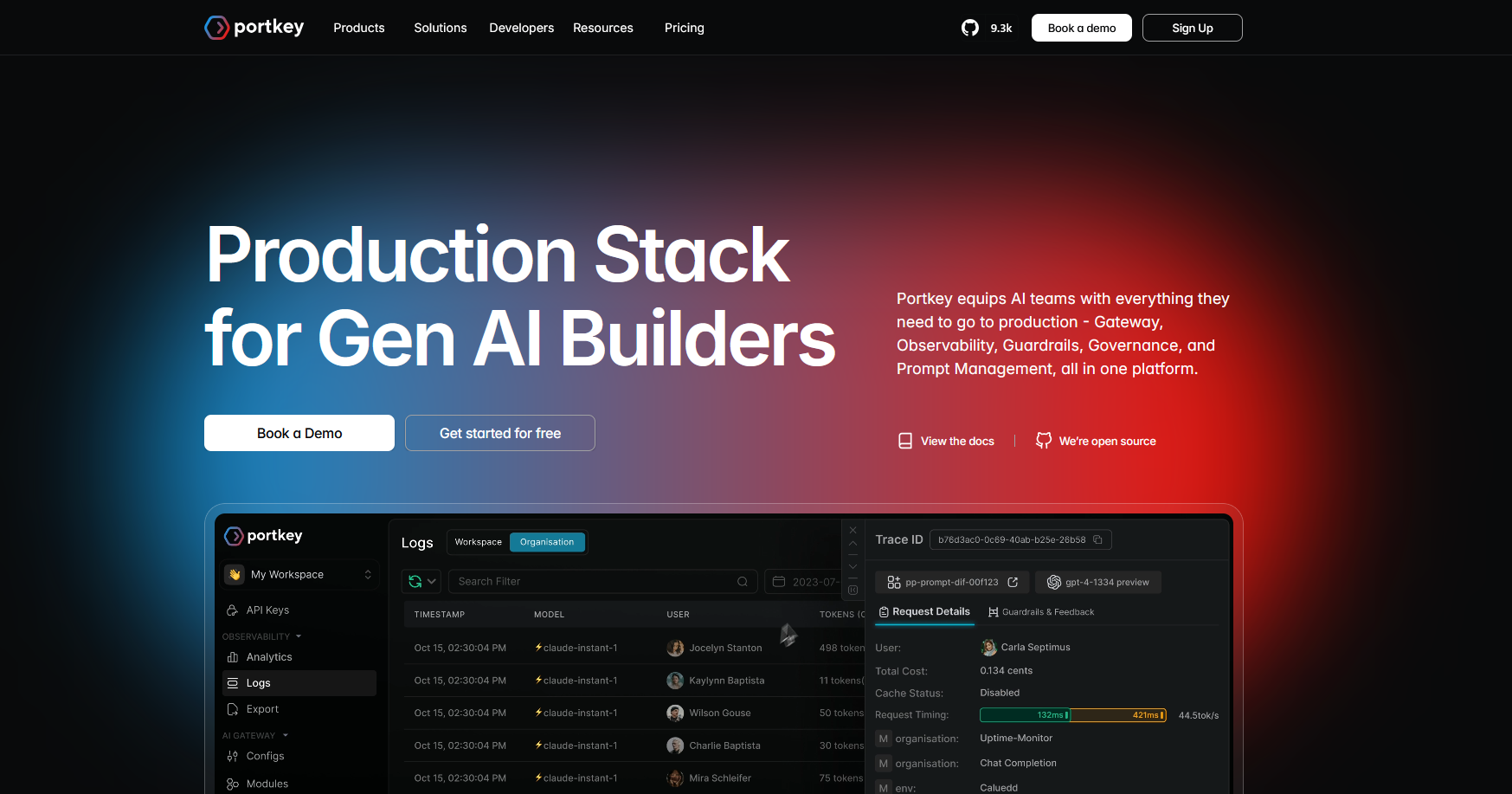Click the Trace ID value b76d3ac0-0c69-40ab-b25e-26b58
Screen dimensions: 1512x794
pos(1012,539)
